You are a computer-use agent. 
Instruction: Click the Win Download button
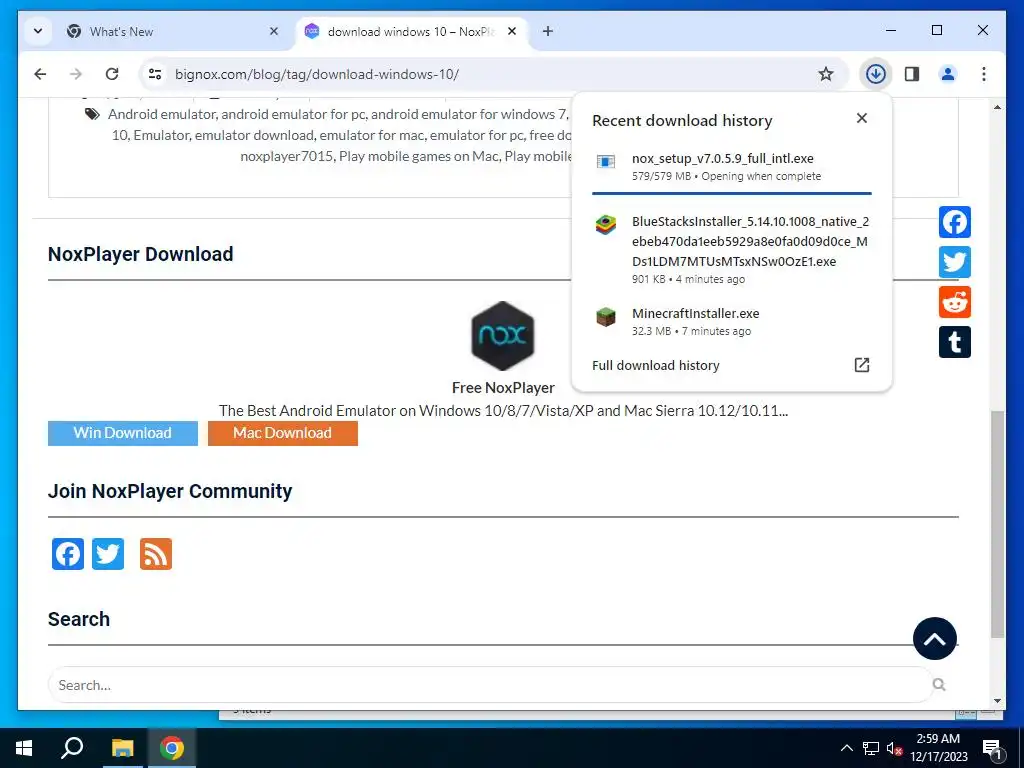tap(123, 433)
